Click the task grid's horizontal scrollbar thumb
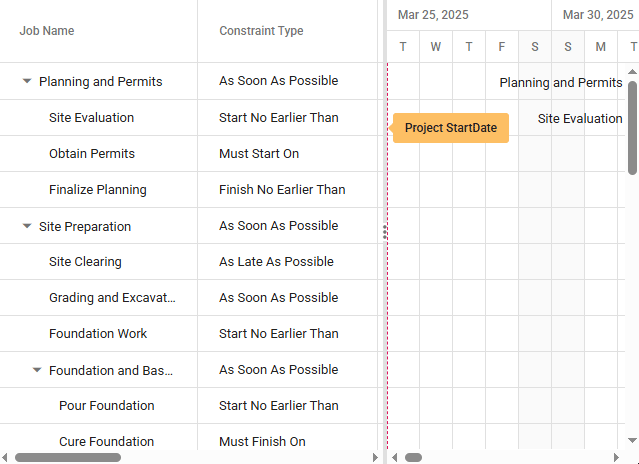This screenshot has width=639, height=464. [x=68, y=457]
